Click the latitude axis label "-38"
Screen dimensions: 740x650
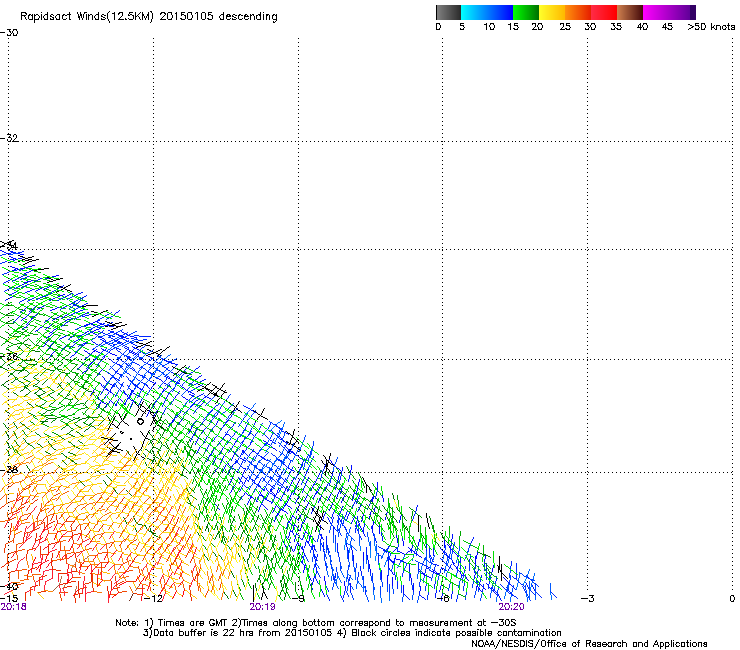[9, 470]
